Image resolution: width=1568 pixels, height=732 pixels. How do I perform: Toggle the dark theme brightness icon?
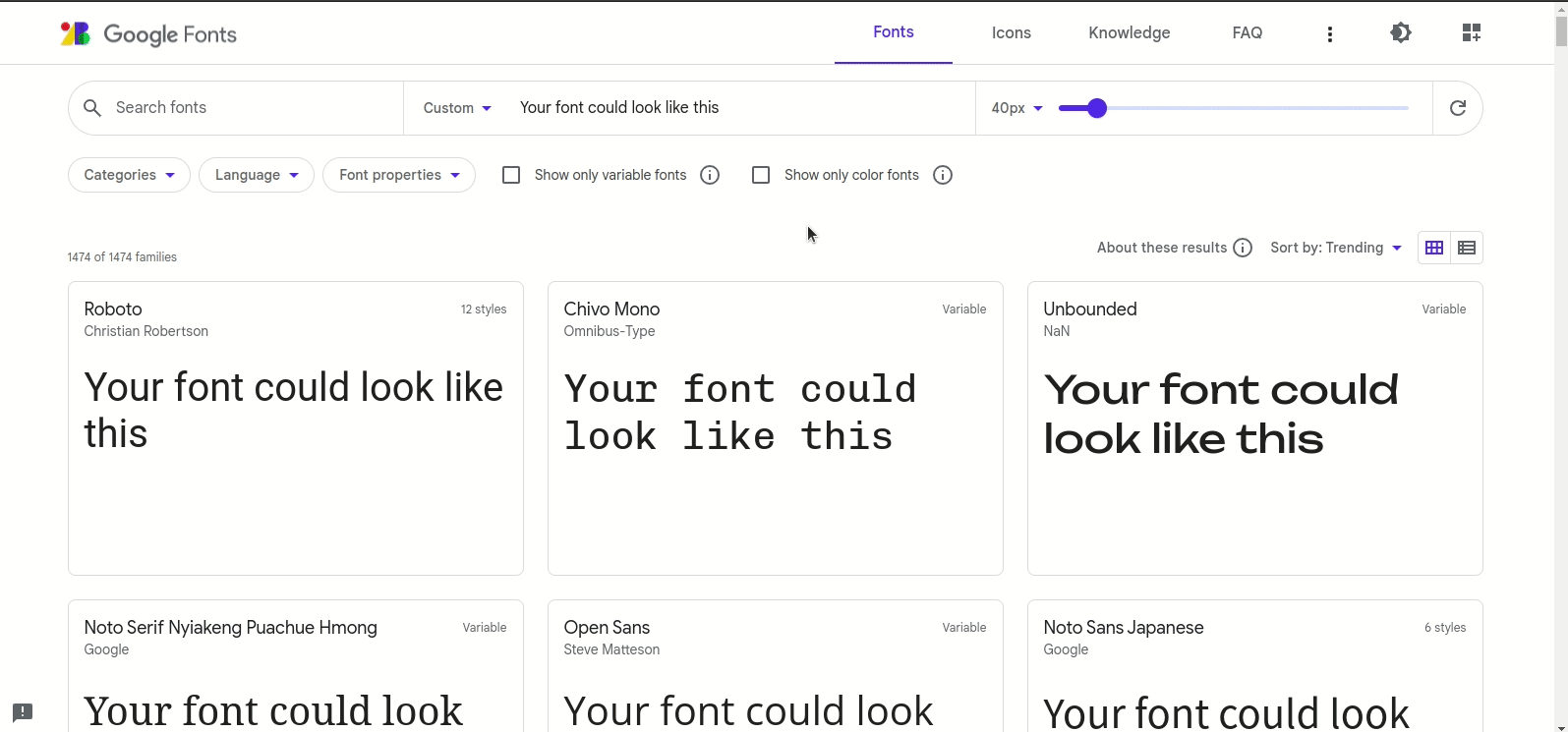click(x=1401, y=32)
